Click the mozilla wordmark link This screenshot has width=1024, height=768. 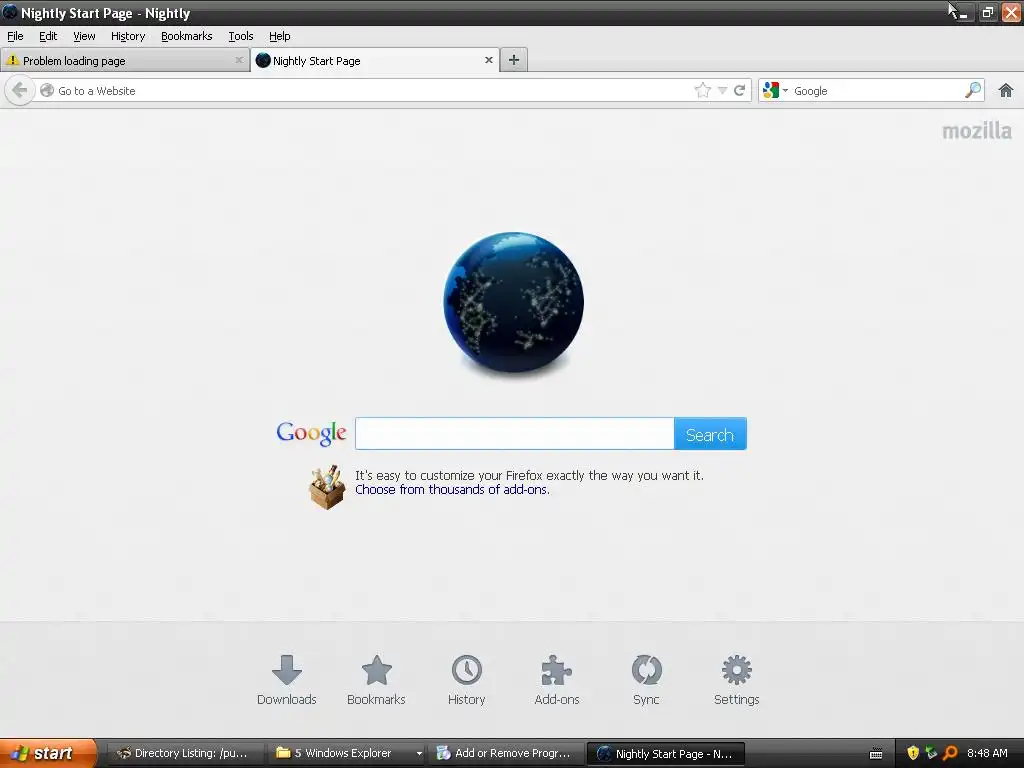coord(977,131)
